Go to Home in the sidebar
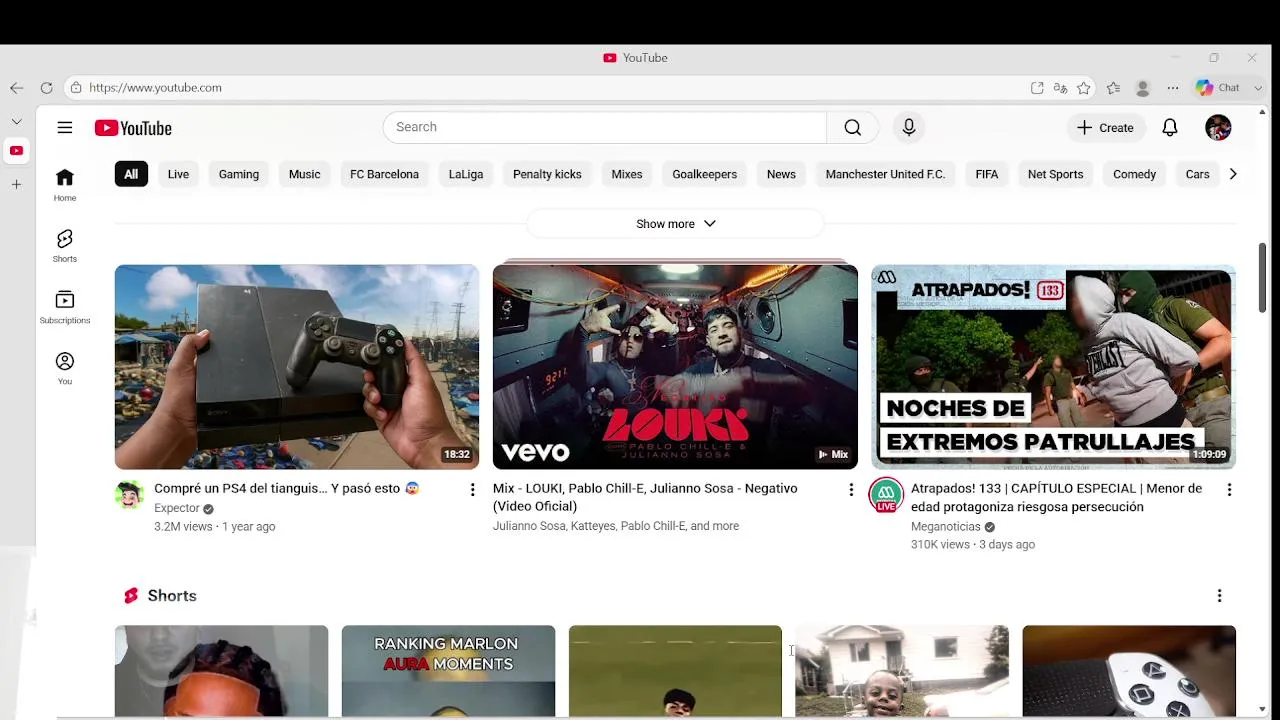The height and width of the screenshot is (720, 1280). coord(65,184)
